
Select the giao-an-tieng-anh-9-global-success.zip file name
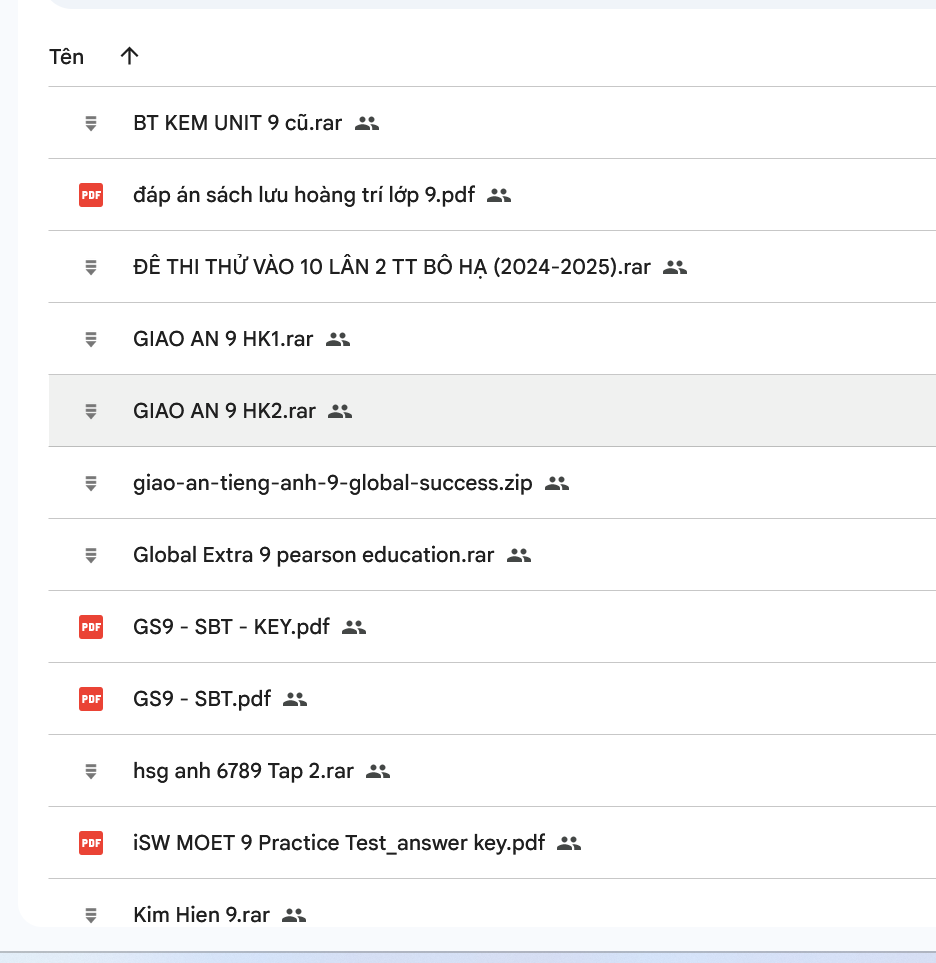pyautogui.click(x=333, y=483)
